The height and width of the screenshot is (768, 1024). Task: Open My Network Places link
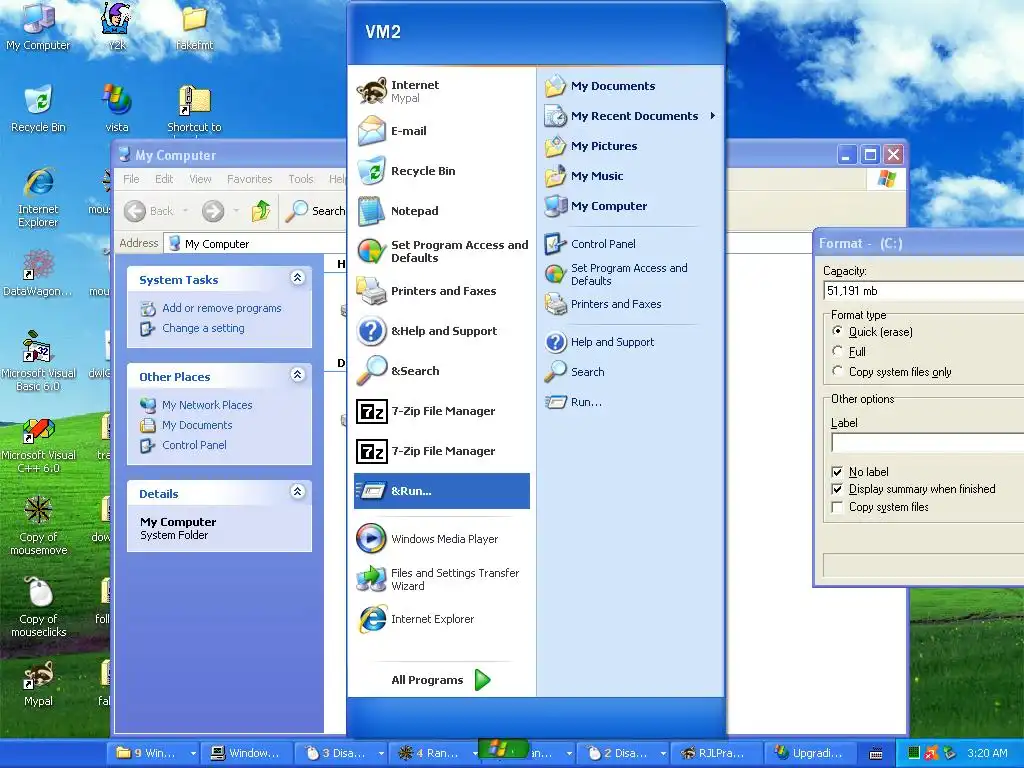(x=207, y=405)
